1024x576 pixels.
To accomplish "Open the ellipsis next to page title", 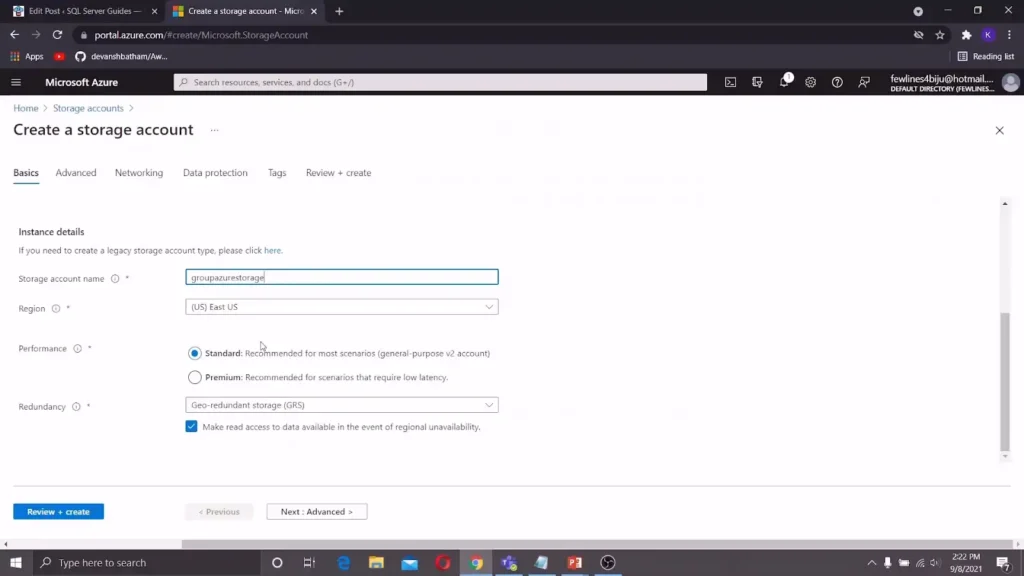I will [214, 130].
